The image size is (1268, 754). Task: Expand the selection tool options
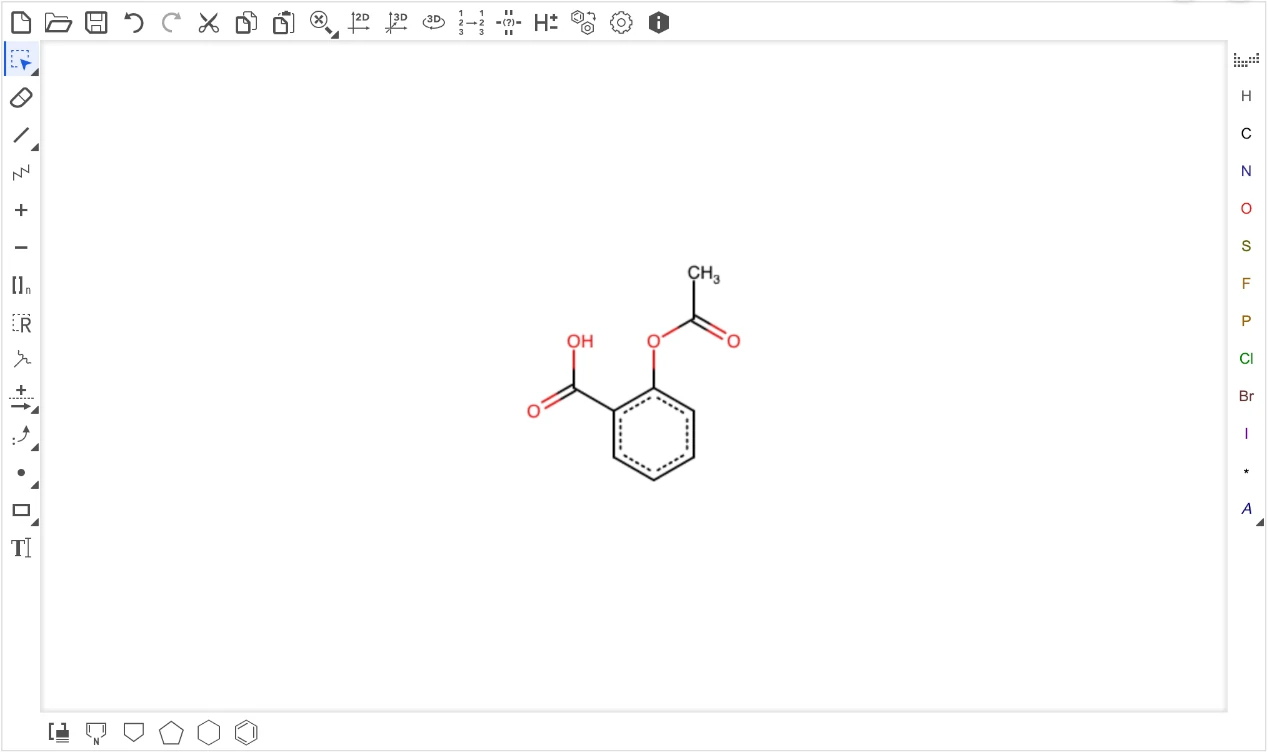click(x=33, y=70)
